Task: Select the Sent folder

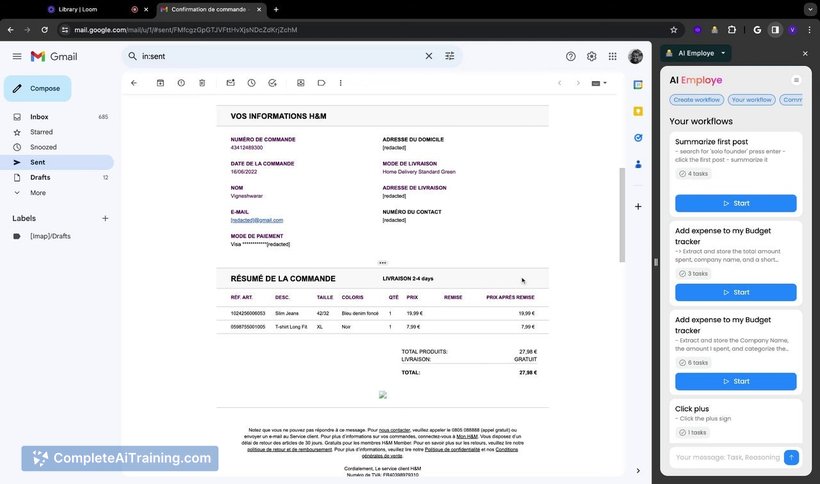Action: pos(58,163)
